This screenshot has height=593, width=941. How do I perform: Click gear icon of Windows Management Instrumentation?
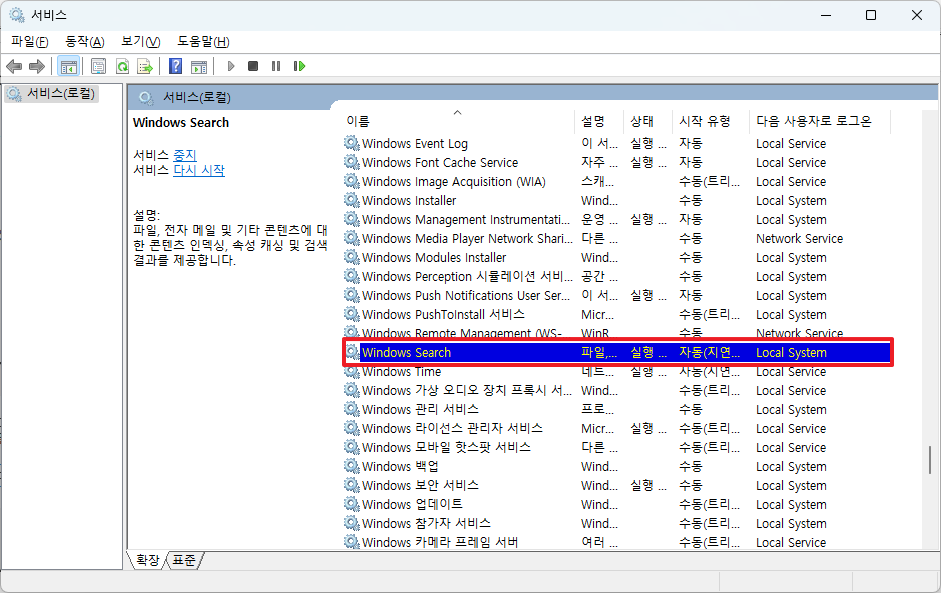tap(351, 219)
